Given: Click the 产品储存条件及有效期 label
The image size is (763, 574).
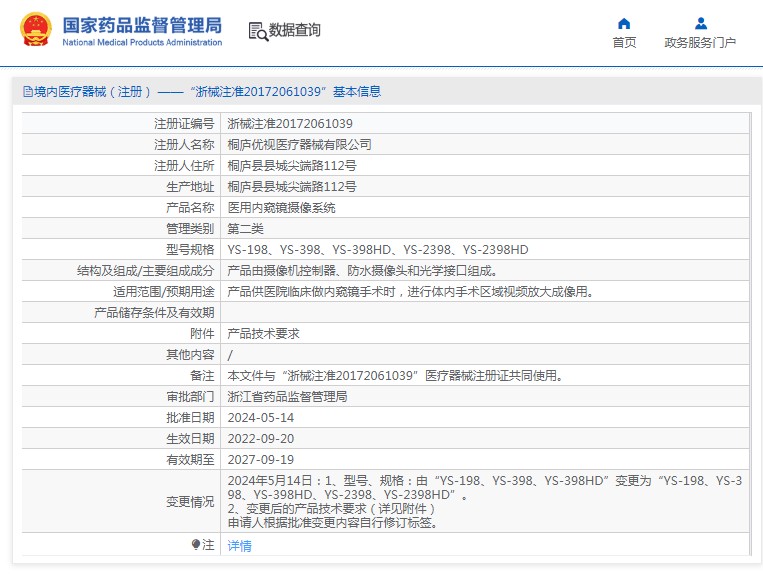Looking at the screenshot, I should click(x=154, y=312).
